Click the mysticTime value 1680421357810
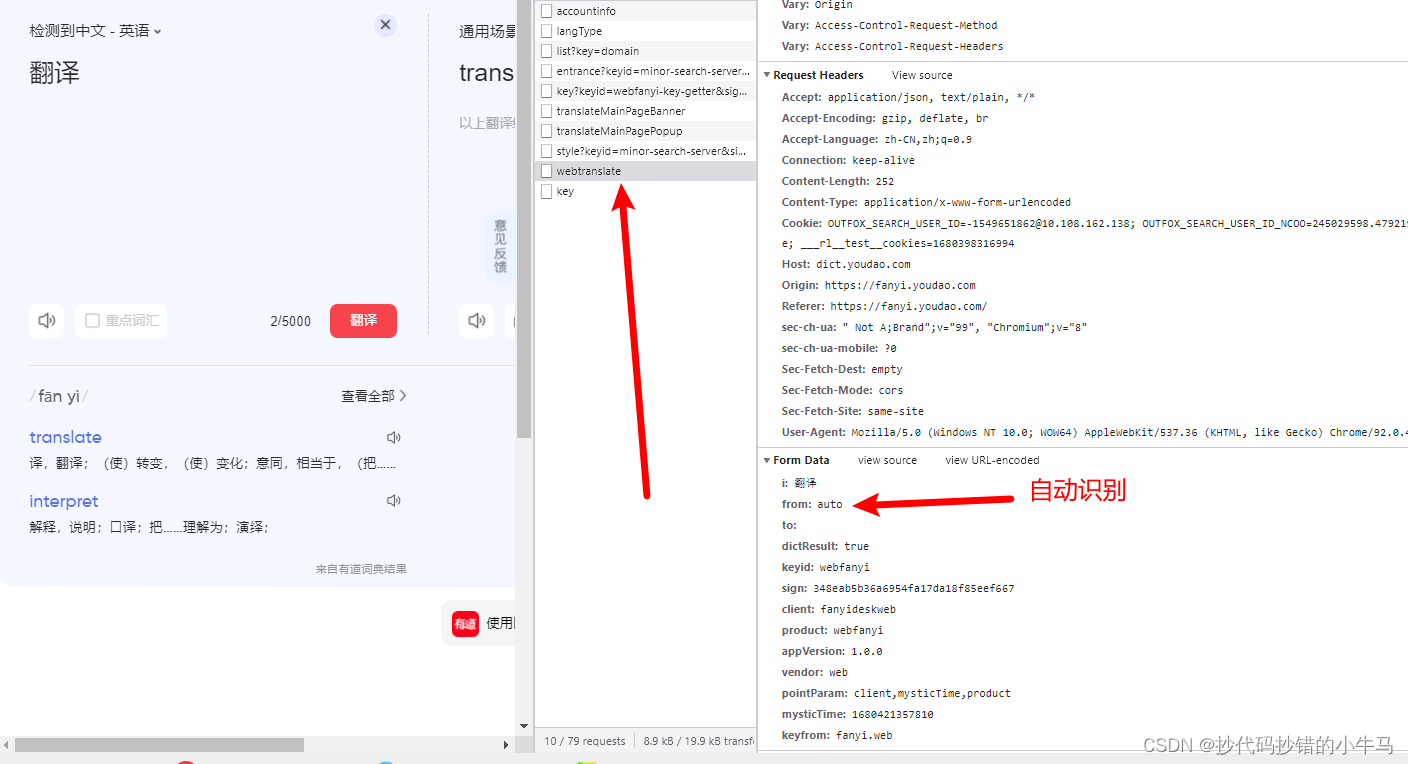Viewport: 1408px width, 764px height. [893, 714]
